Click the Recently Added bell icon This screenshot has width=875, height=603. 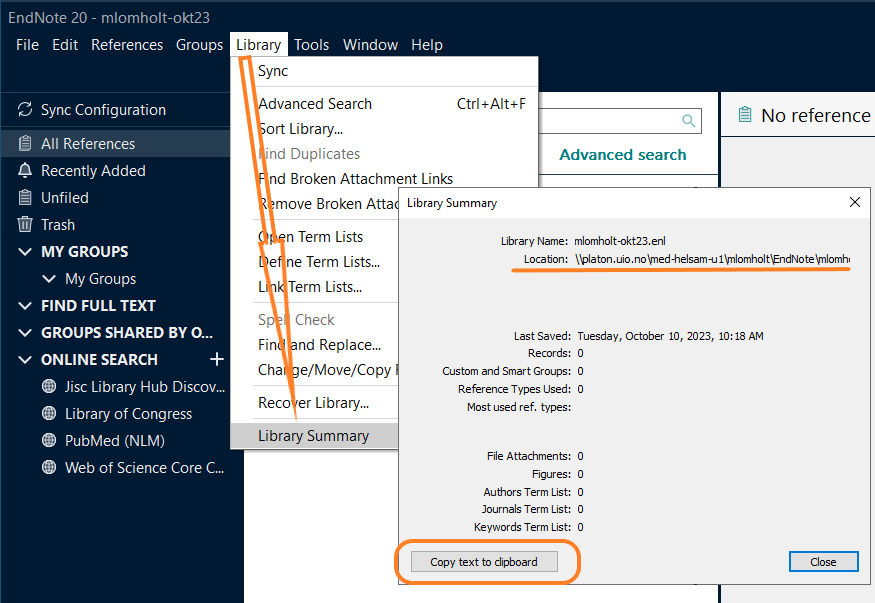click(25, 171)
